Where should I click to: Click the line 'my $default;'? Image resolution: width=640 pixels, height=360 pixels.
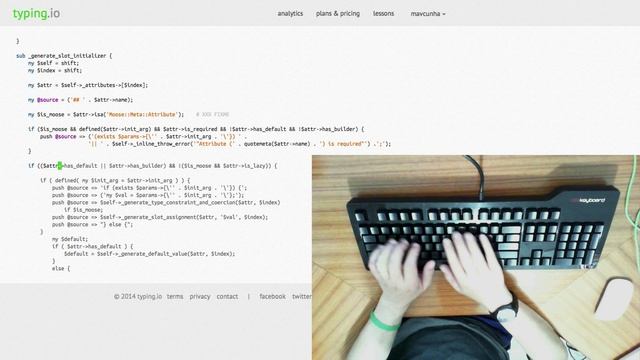(x=70, y=239)
